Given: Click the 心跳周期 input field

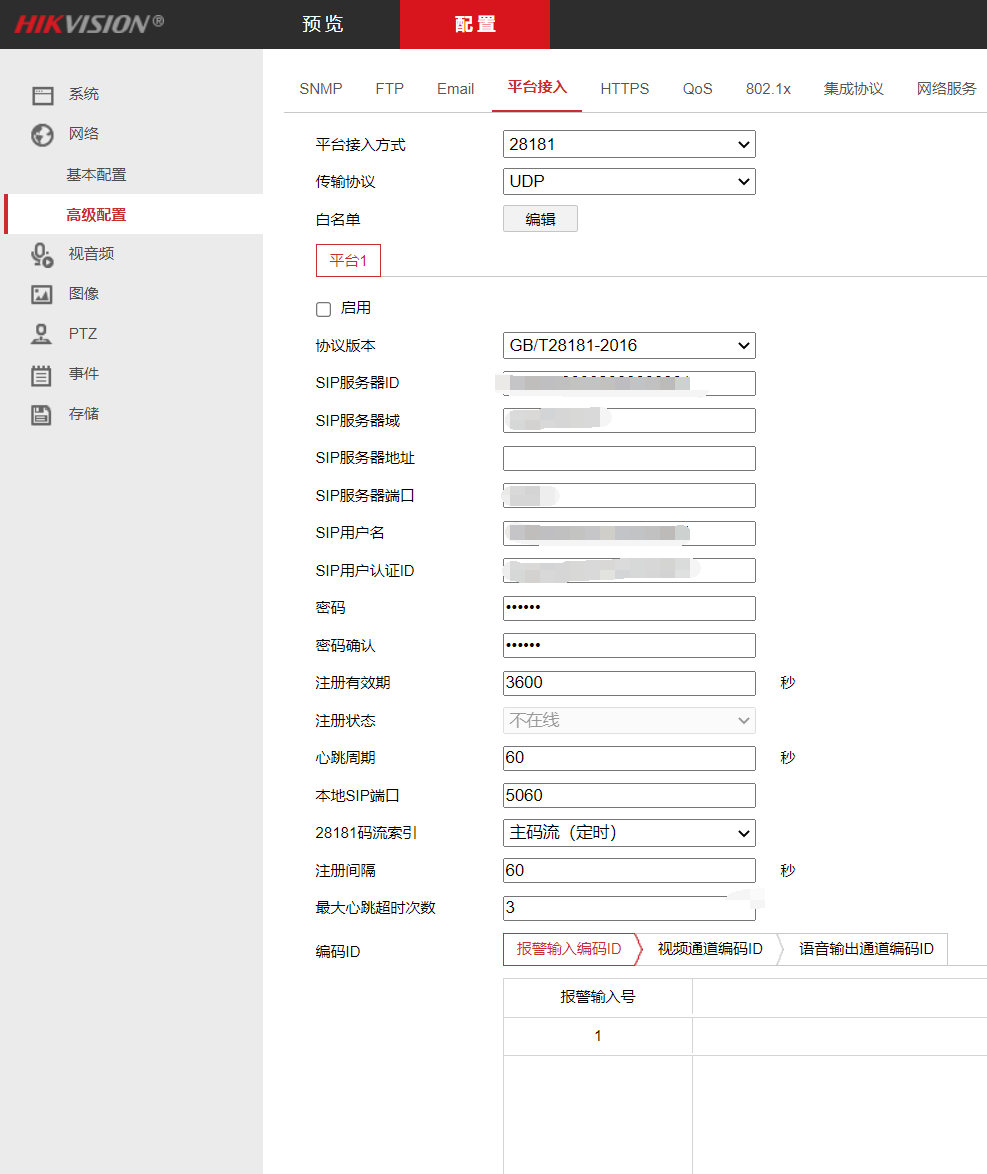Looking at the screenshot, I should [628, 758].
